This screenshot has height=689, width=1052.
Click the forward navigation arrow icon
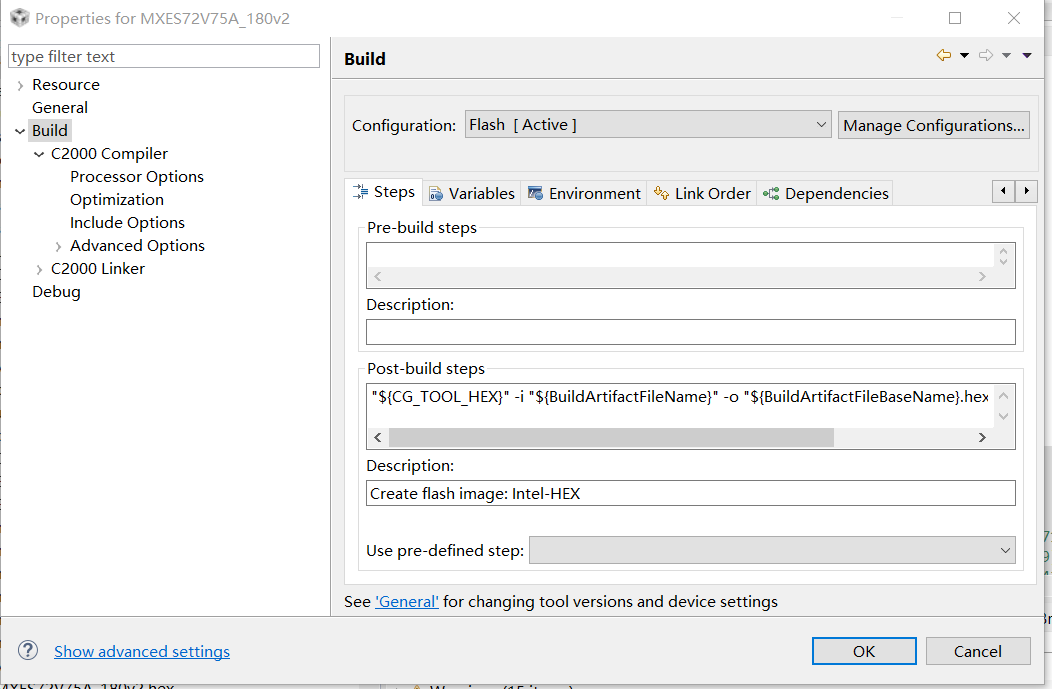point(986,56)
